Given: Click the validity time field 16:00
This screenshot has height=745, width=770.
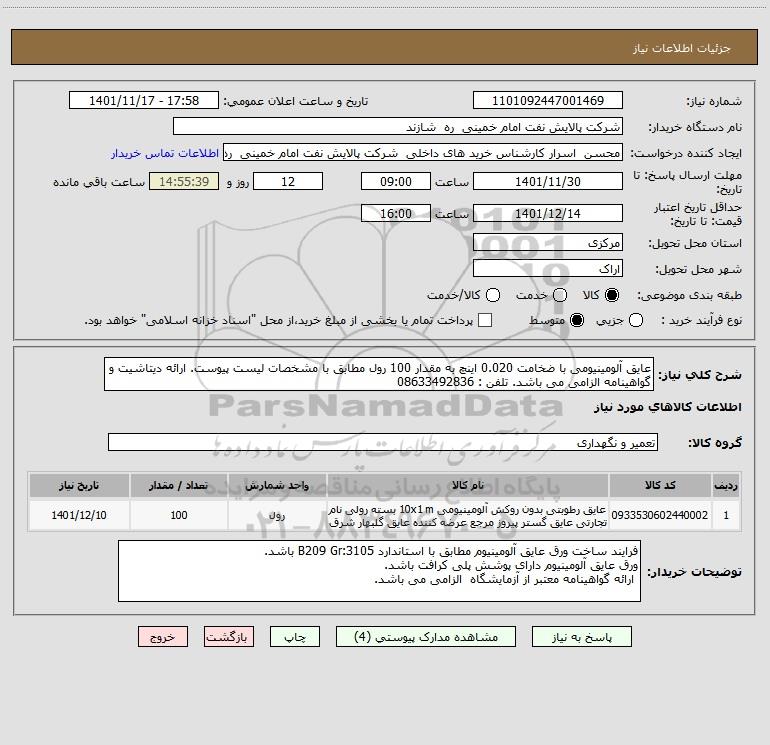Looking at the screenshot, I should 396,213.
